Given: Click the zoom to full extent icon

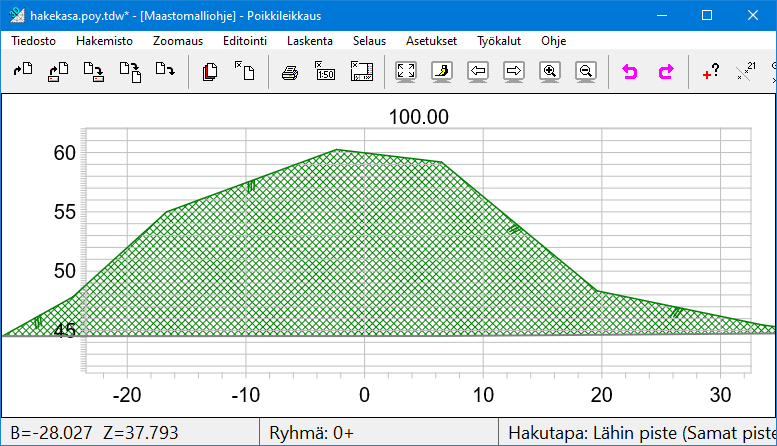Looking at the screenshot, I should tap(406, 72).
